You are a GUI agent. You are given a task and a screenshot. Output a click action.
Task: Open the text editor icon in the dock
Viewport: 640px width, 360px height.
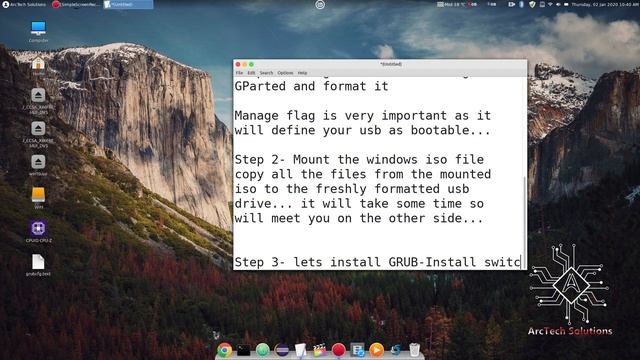pyautogui.click(x=300, y=350)
